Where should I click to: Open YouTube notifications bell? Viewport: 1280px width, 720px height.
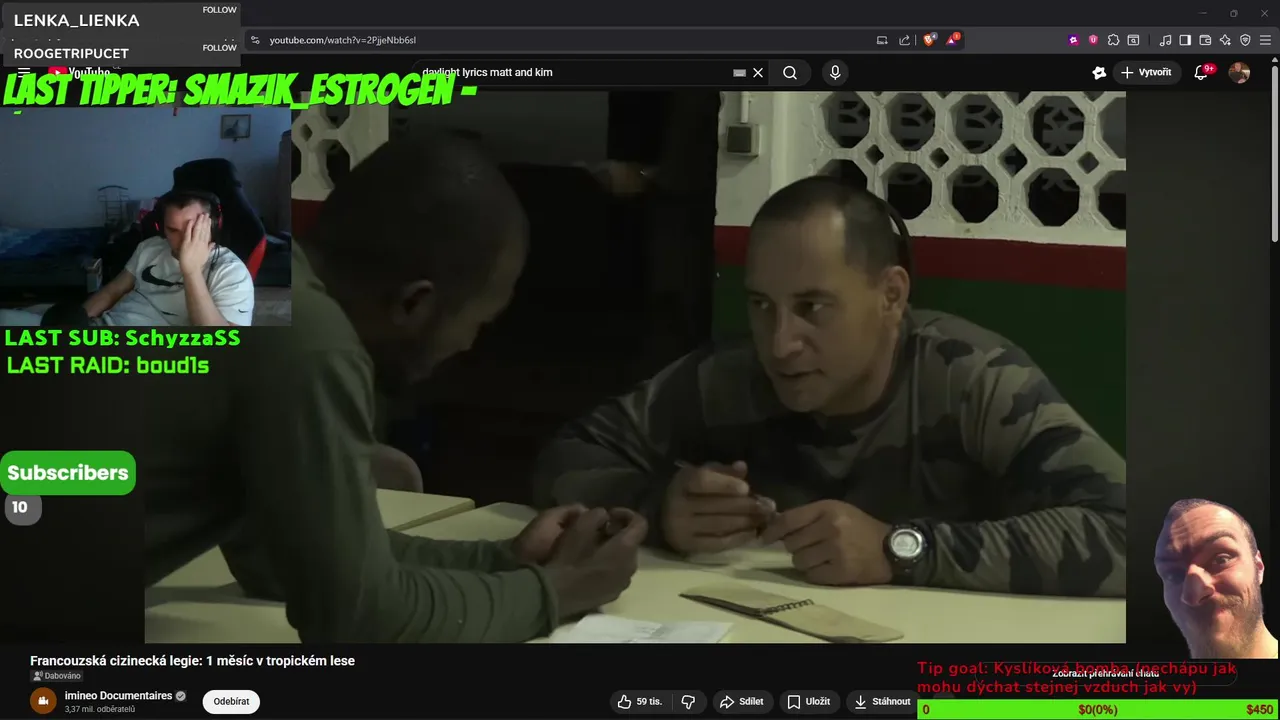[1201, 72]
